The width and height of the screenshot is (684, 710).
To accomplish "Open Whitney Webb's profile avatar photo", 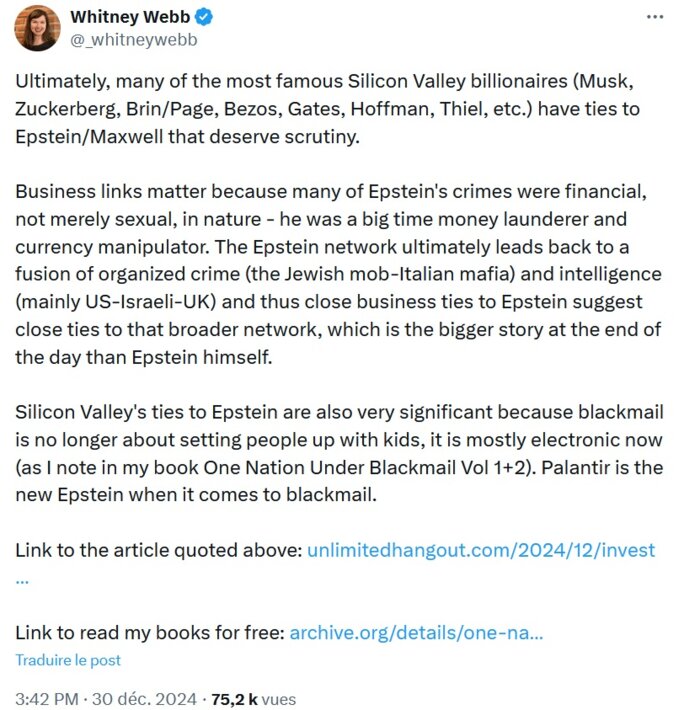I will pos(38,28).
